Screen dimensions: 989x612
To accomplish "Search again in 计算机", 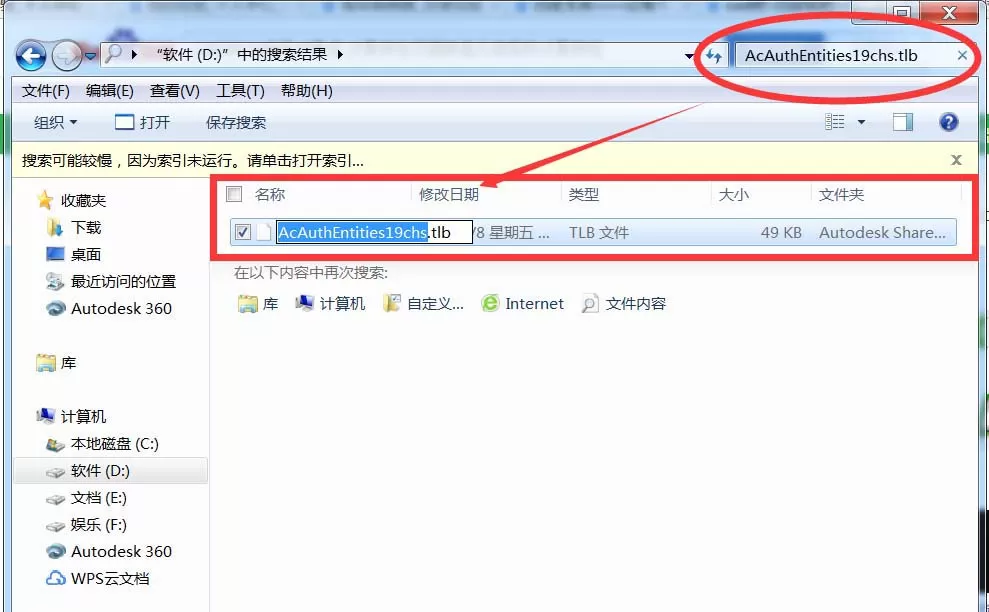I will (x=330, y=304).
